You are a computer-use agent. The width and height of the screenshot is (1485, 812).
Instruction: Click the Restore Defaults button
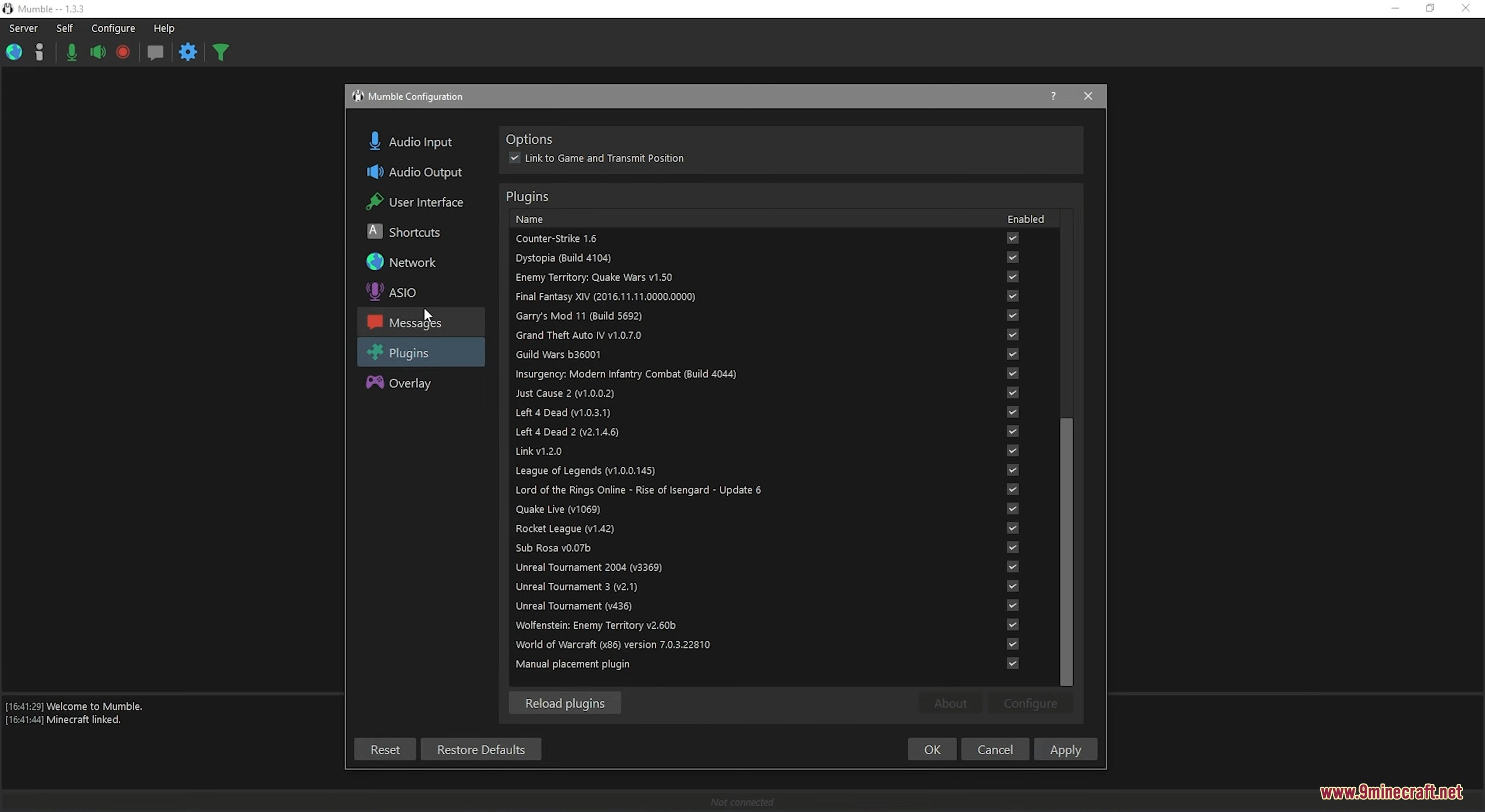[481, 749]
